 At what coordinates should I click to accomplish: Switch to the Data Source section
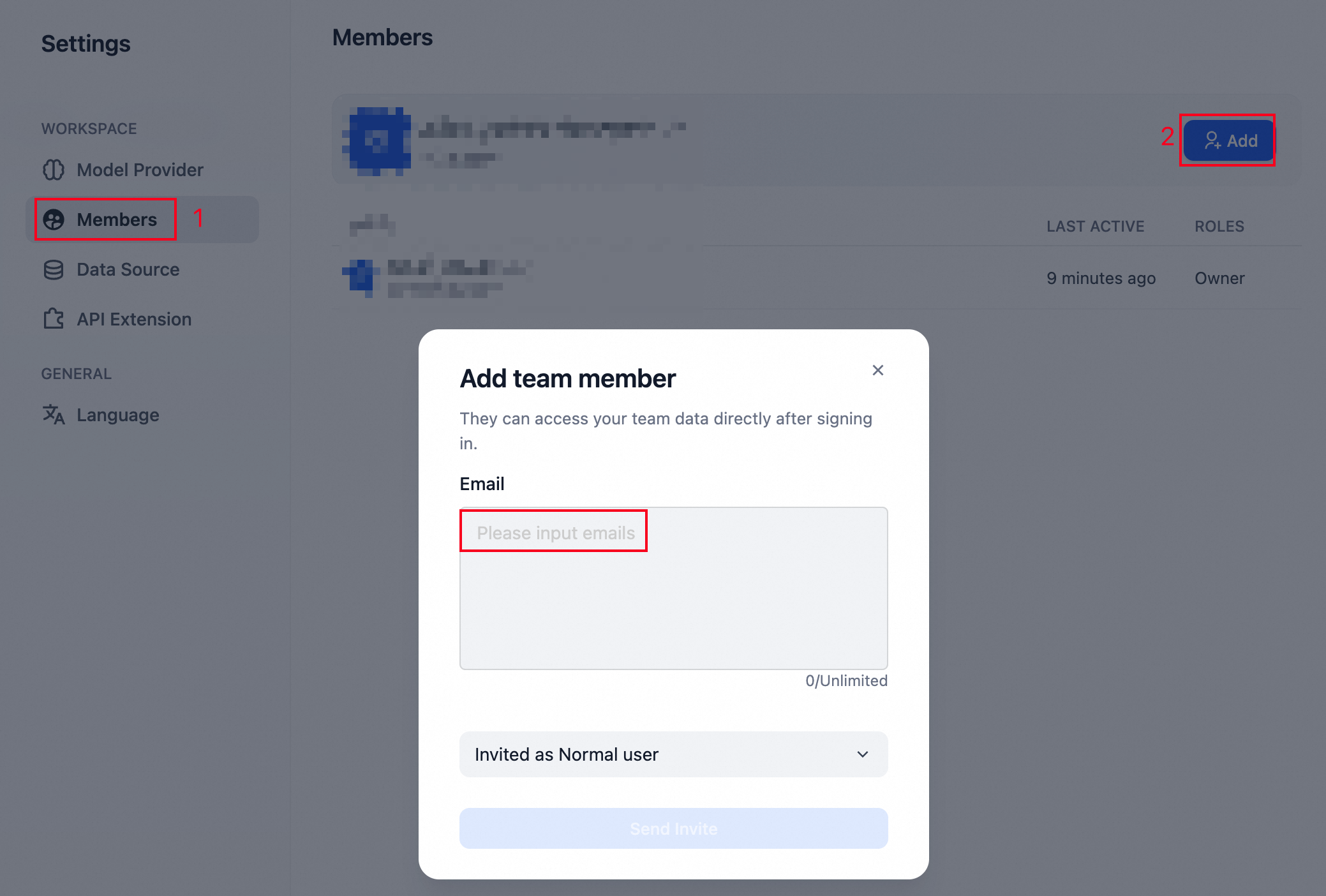[x=128, y=269]
